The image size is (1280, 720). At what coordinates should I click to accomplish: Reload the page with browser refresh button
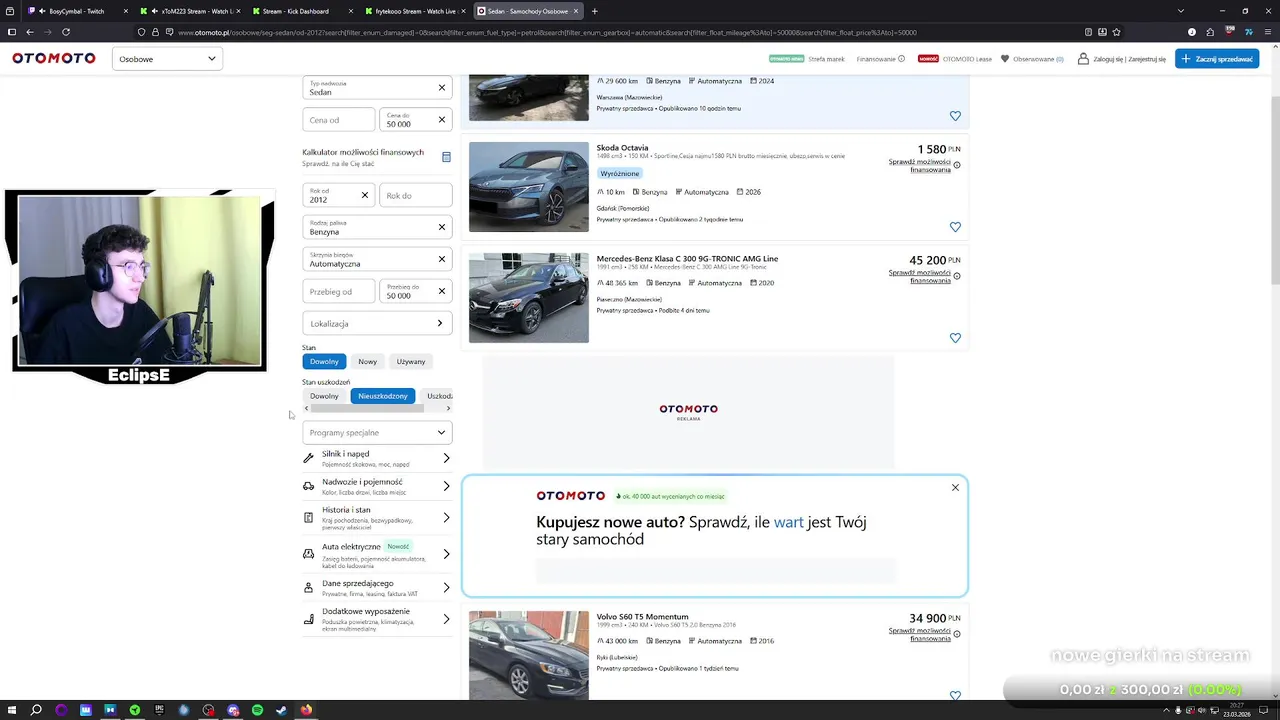66,32
